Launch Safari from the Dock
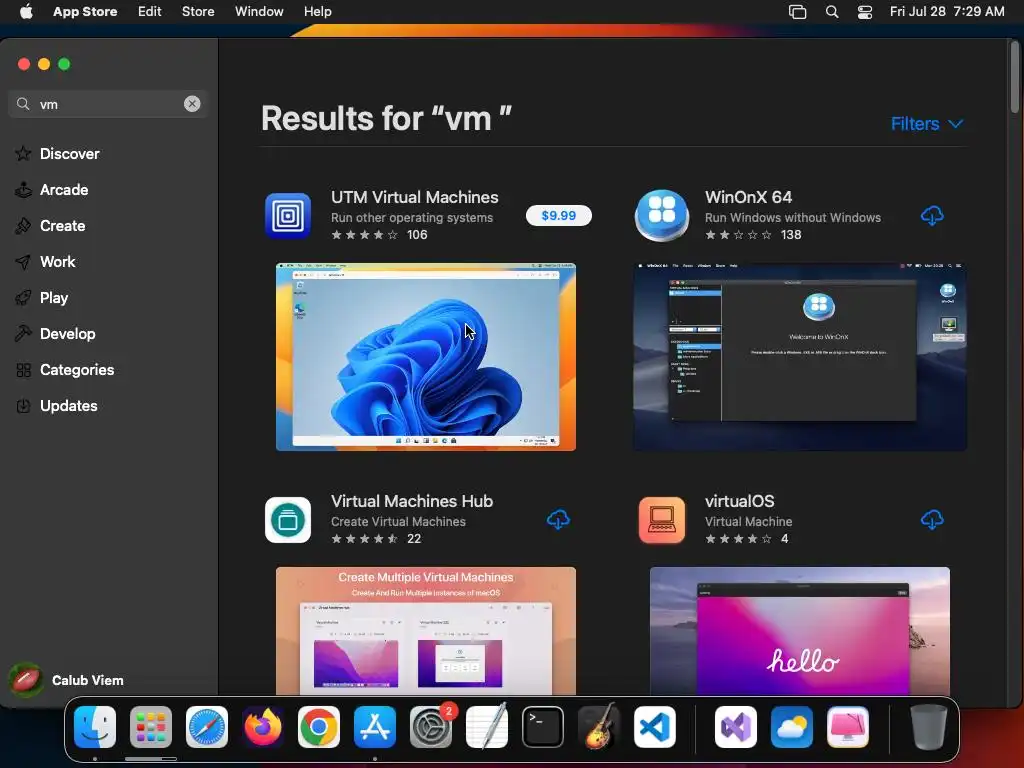 tap(207, 727)
